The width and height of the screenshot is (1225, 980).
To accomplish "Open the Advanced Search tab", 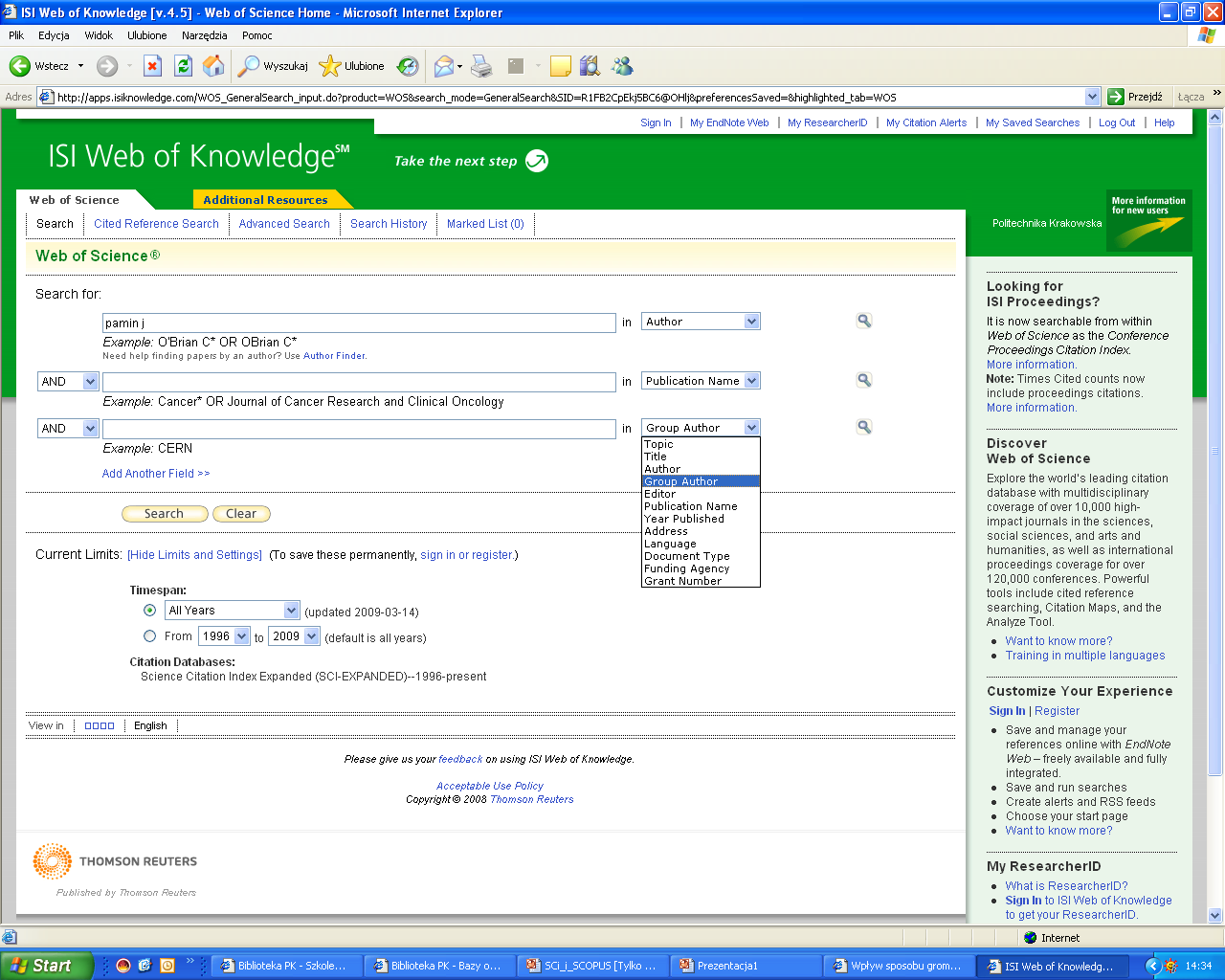I will [x=284, y=224].
